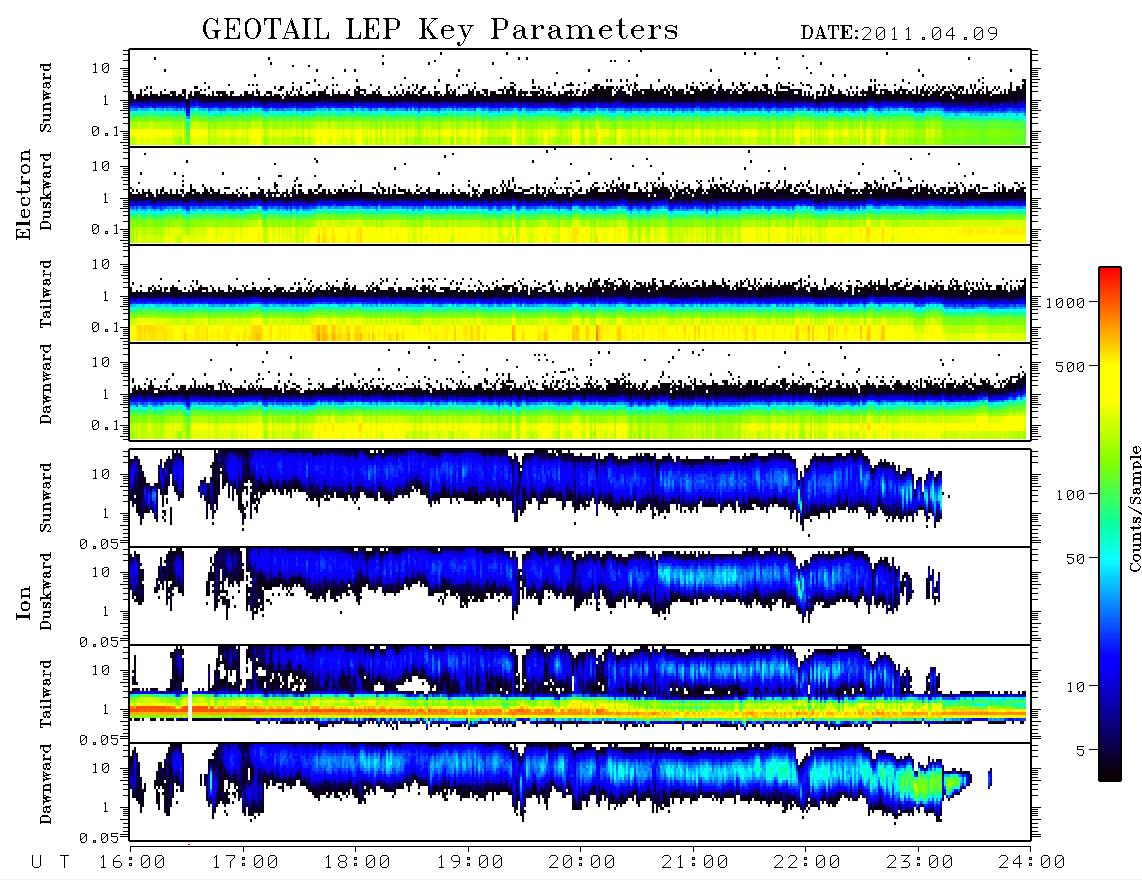
Task: Click the Counts/Sample colorbar label
Action: (1134, 508)
